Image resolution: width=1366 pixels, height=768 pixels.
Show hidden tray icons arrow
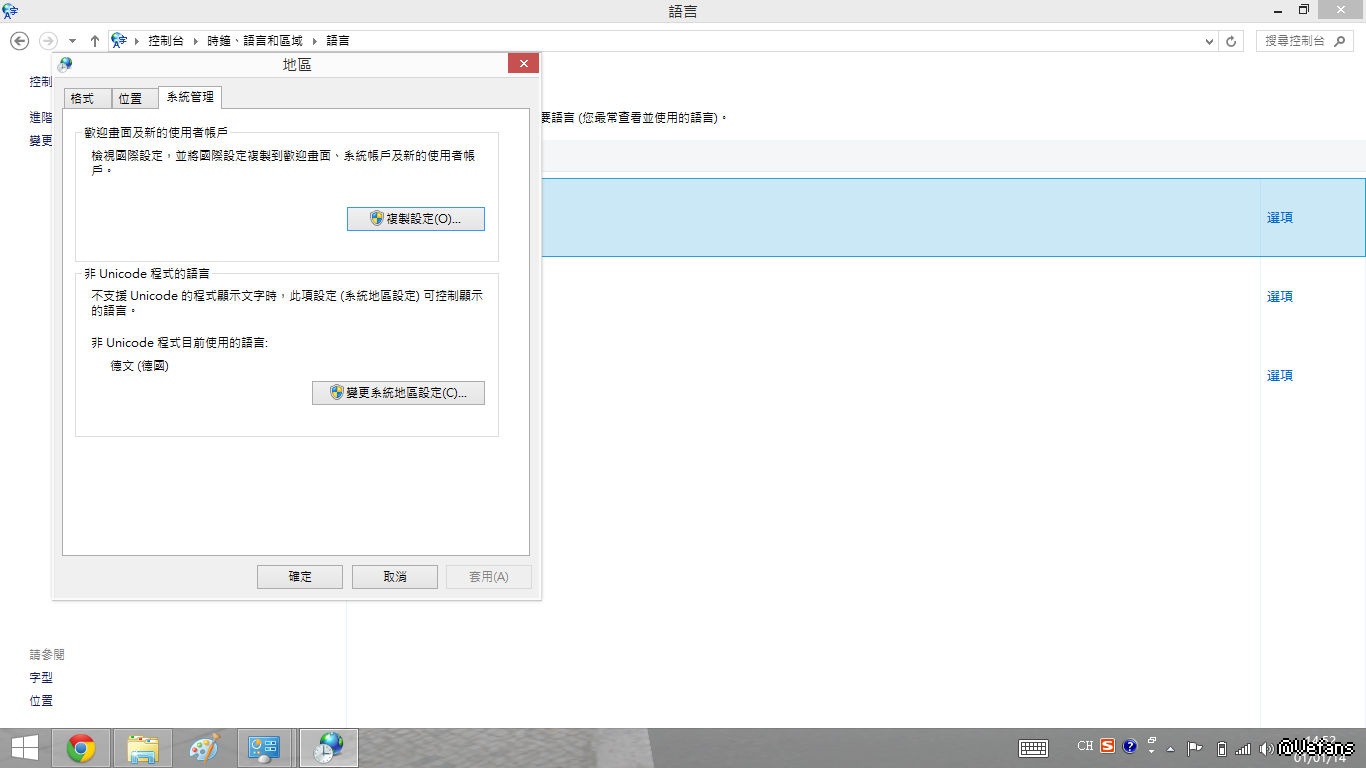1170,749
